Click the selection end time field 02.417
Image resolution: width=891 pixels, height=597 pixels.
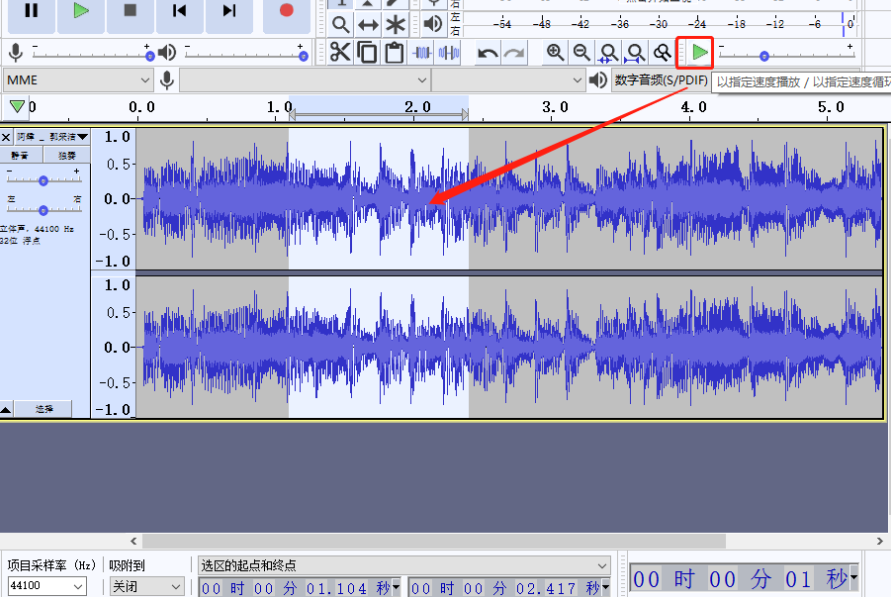[505, 588]
